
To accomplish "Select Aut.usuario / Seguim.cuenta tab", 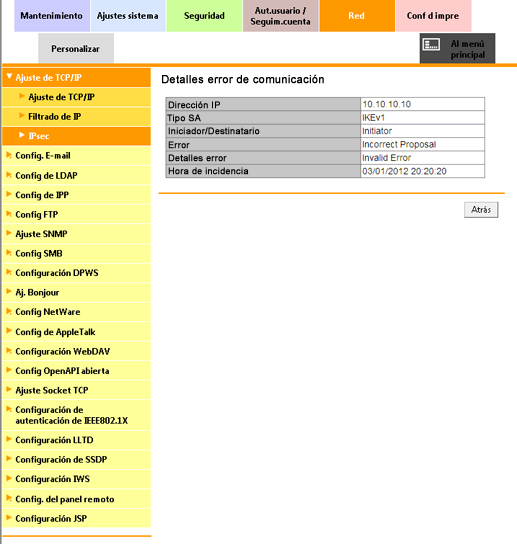I will [x=280, y=16].
